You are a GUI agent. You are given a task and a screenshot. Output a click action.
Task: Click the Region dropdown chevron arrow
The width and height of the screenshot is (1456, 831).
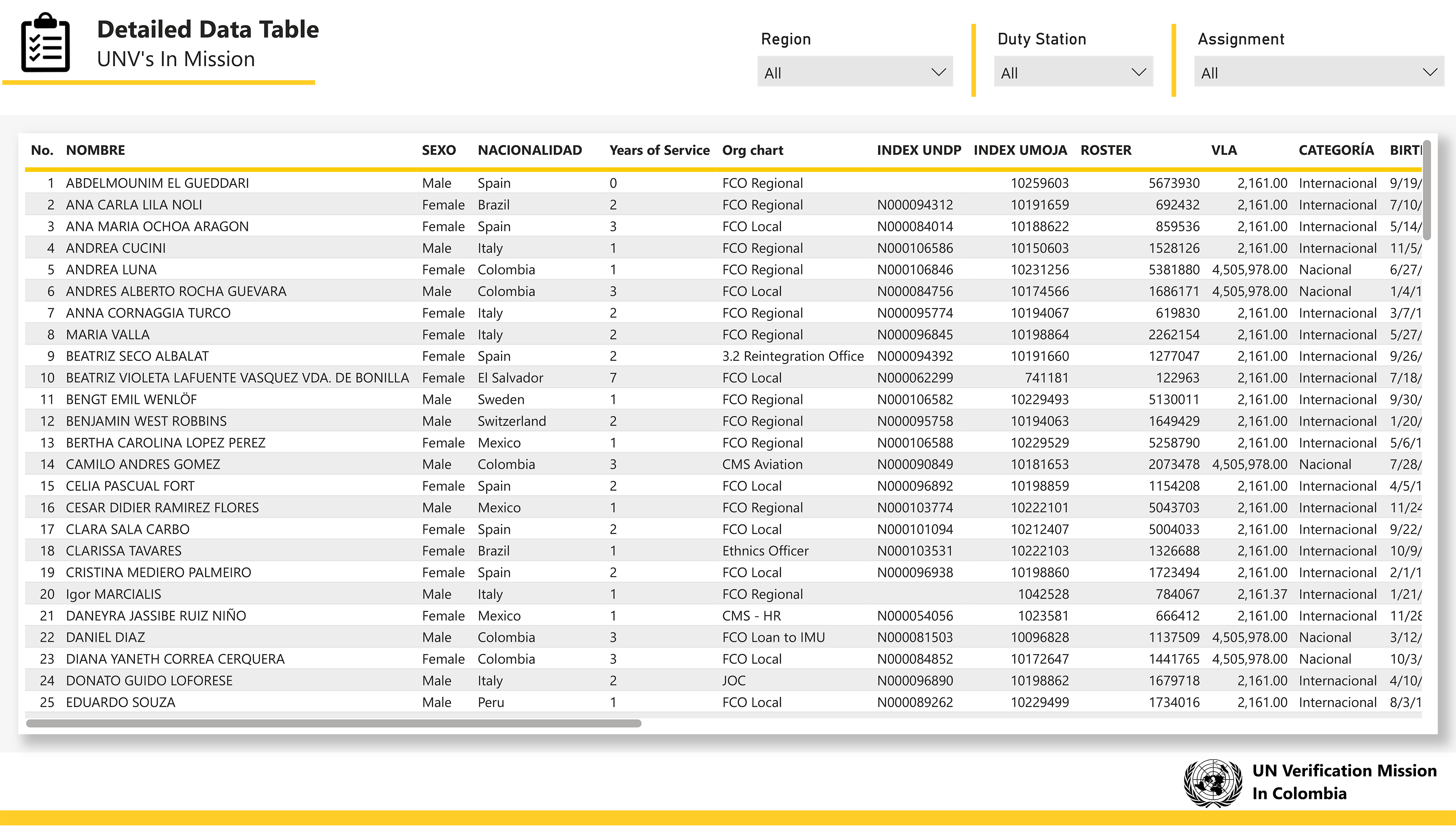click(x=938, y=72)
